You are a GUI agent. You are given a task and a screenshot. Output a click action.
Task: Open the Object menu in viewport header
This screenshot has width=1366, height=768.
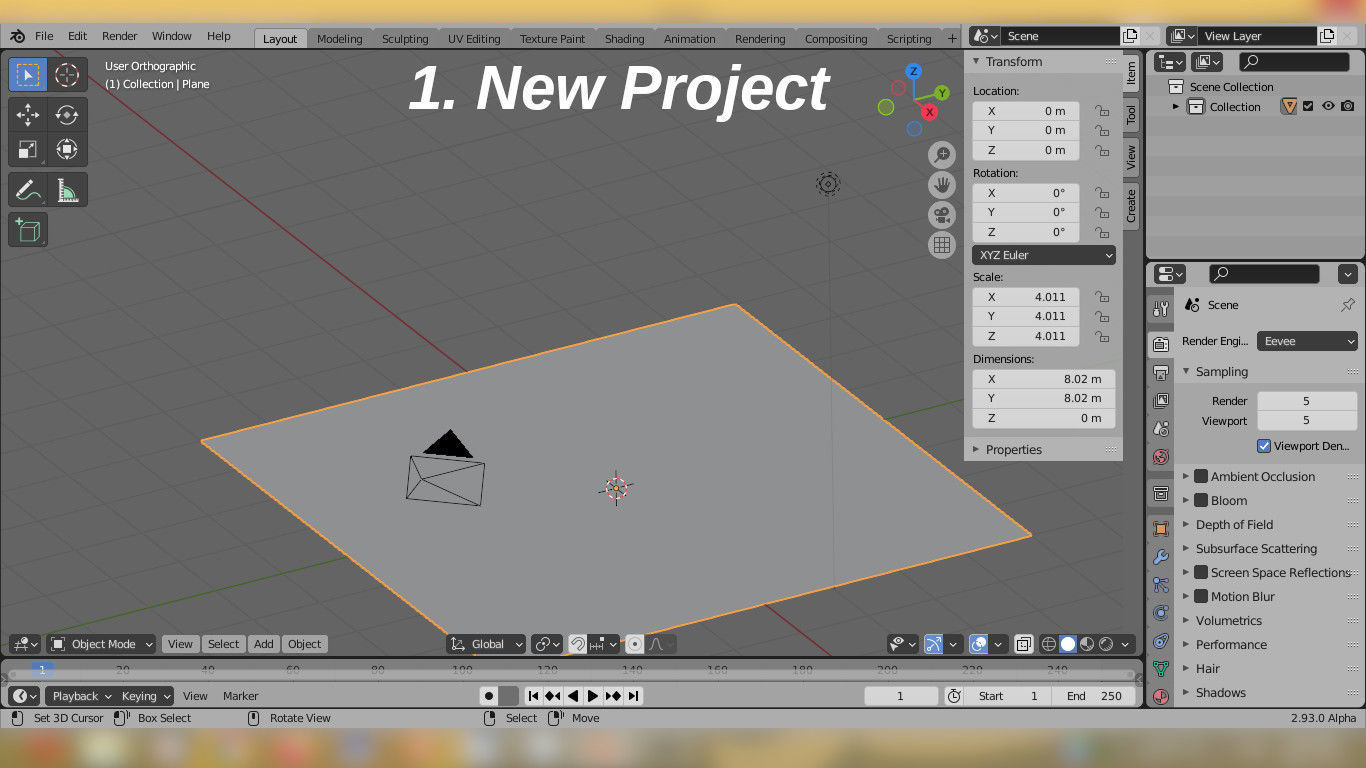[x=304, y=644]
